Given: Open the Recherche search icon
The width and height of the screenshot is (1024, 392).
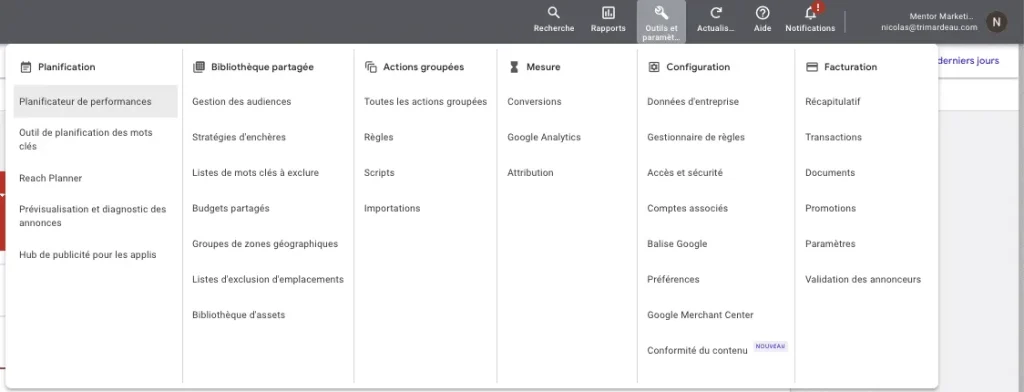Looking at the screenshot, I should tap(554, 13).
